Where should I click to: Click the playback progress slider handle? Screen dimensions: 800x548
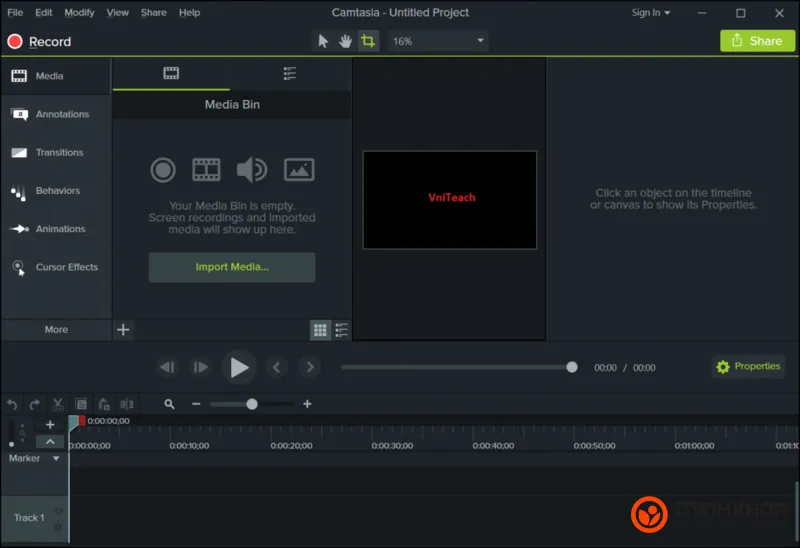click(x=572, y=367)
